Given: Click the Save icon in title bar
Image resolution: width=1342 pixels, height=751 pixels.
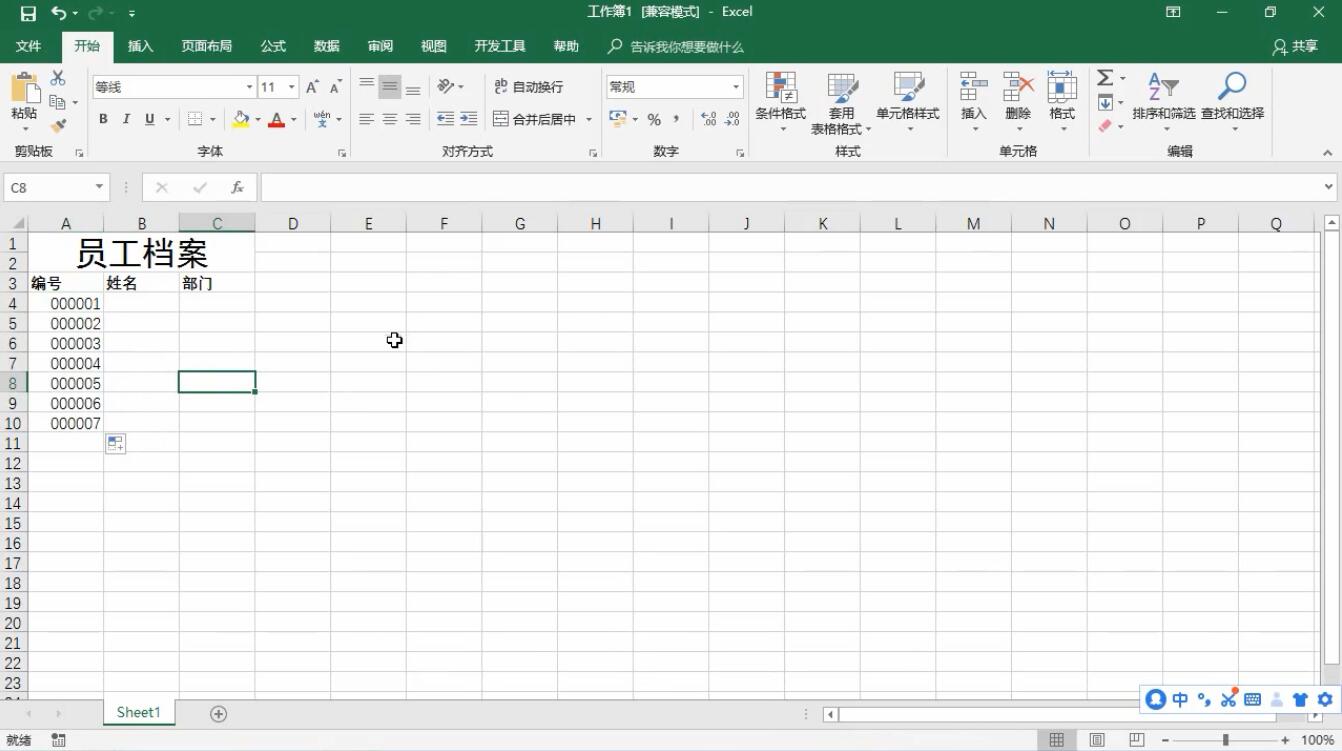Looking at the screenshot, I should 28,13.
